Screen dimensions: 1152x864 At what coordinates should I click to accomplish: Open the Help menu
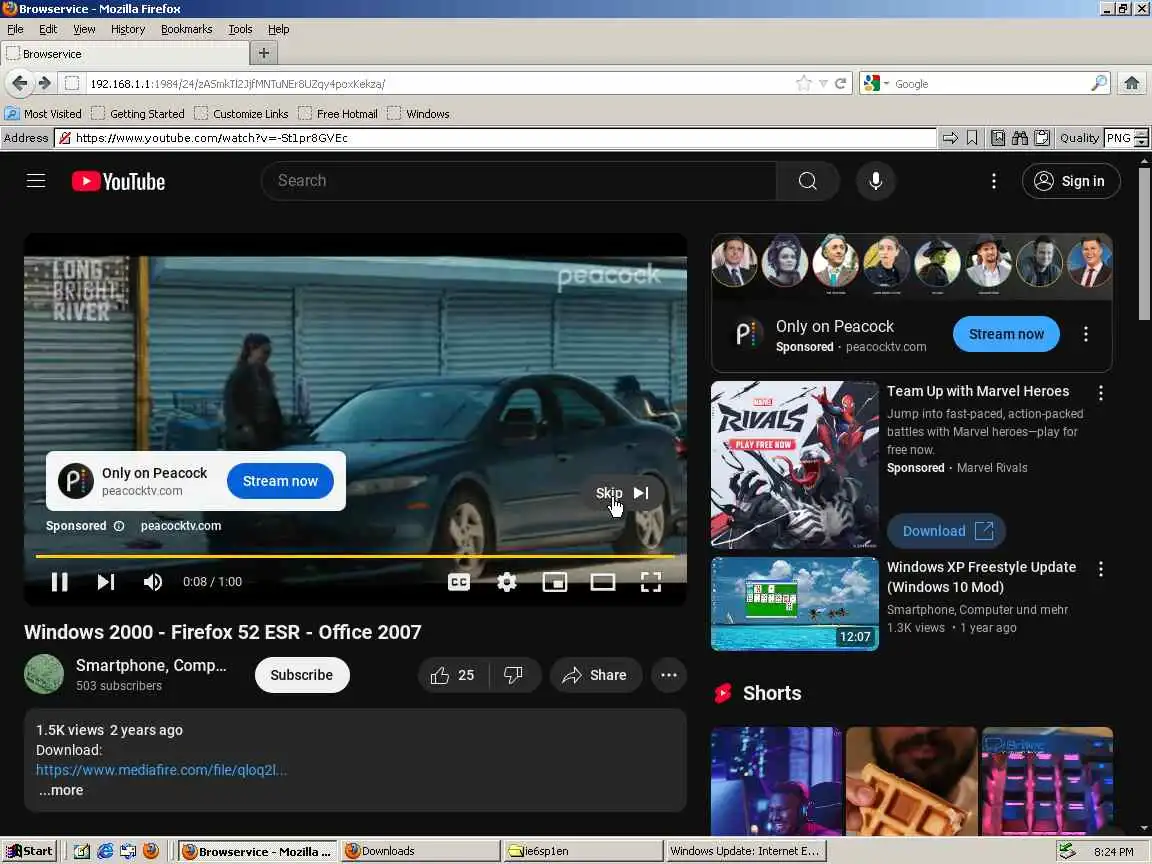pyautogui.click(x=278, y=29)
